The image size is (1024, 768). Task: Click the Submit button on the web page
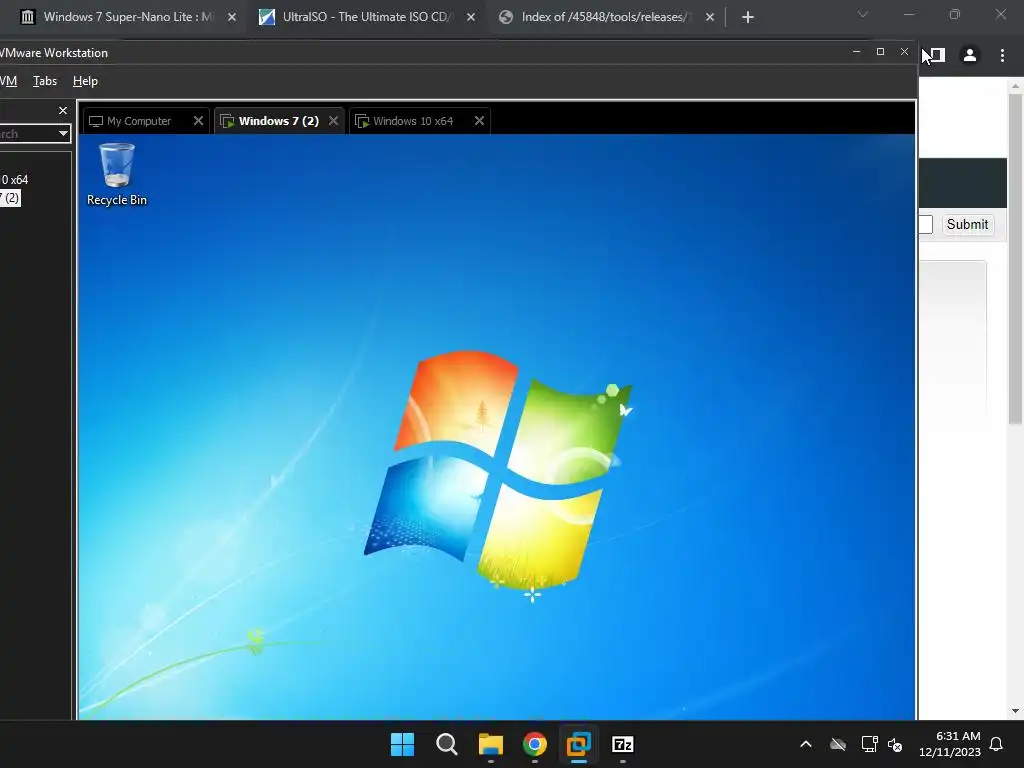(967, 225)
